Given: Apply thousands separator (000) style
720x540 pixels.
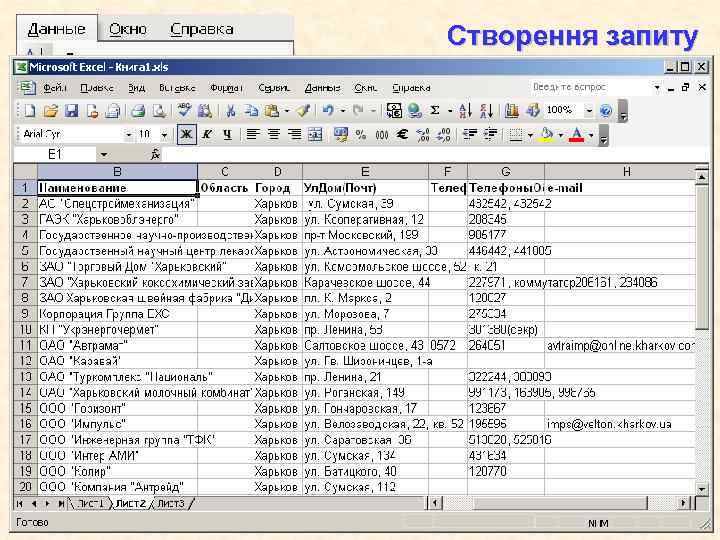Looking at the screenshot, I should point(382,135).
